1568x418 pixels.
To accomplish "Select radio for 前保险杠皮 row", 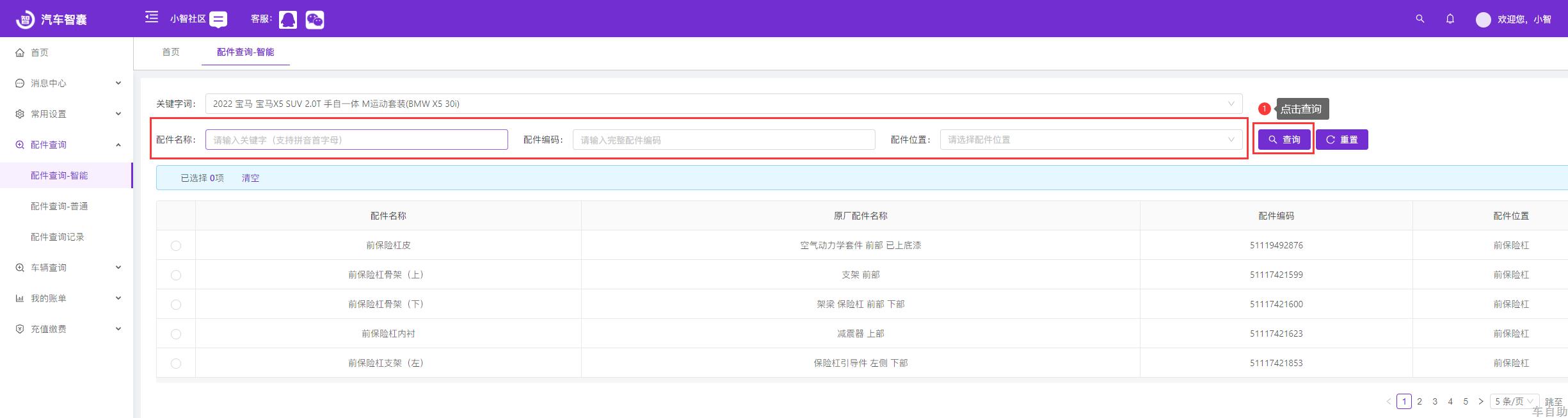I will [176, 246].
